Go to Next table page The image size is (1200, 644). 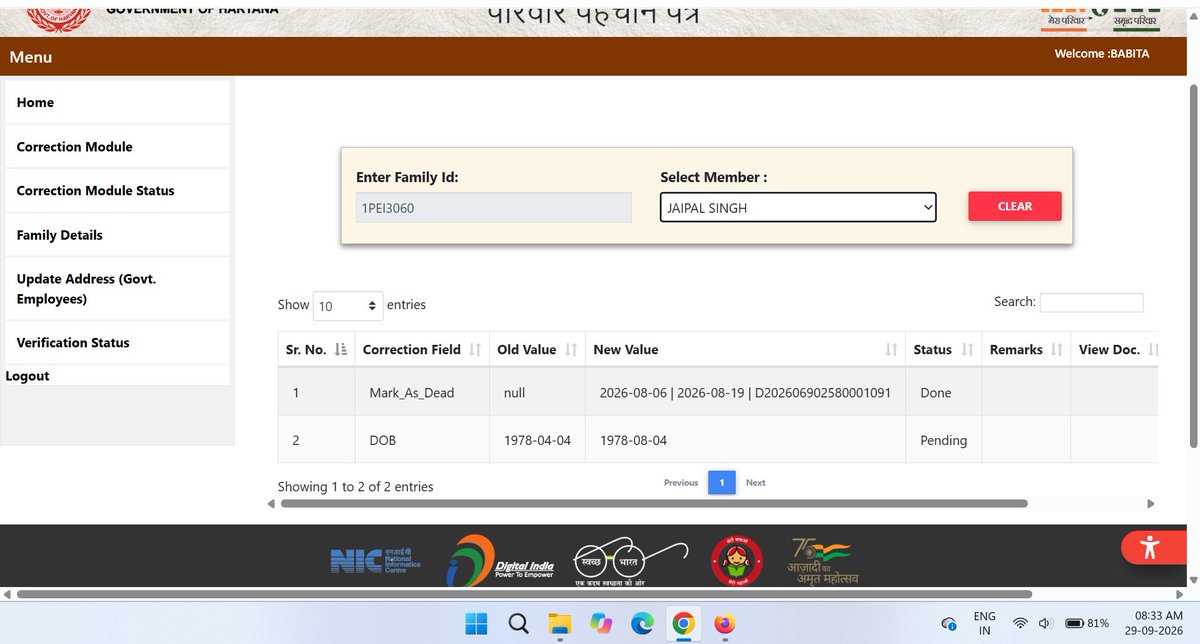click(x=756, y=483)
